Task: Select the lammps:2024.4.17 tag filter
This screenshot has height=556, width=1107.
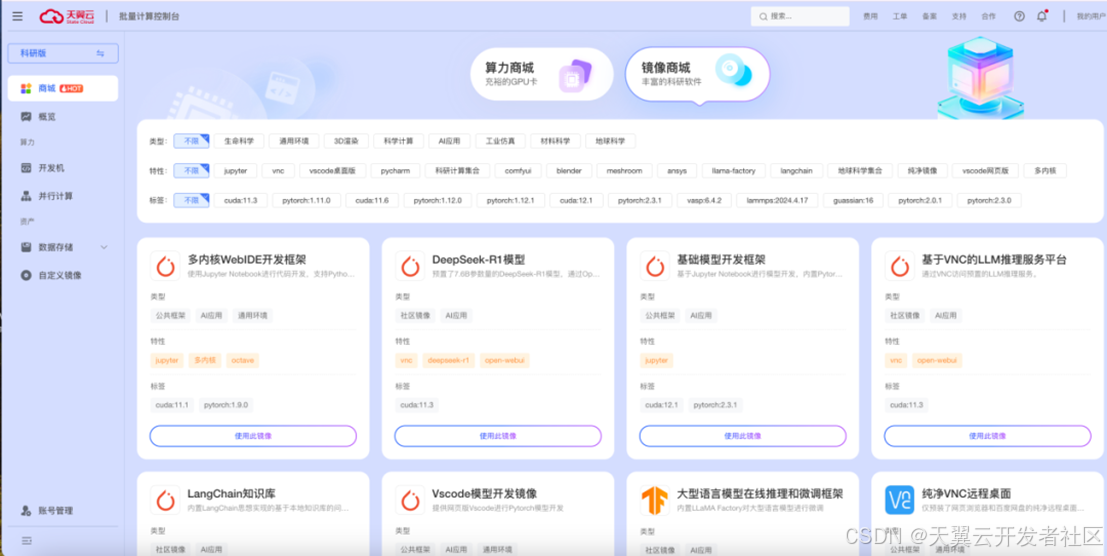Action: [x=777, y=200]
